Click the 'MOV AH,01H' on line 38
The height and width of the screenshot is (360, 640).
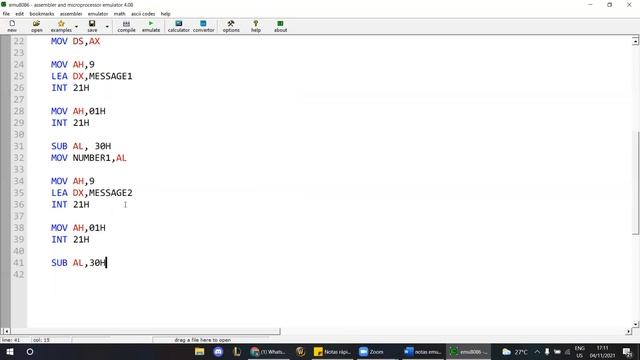point(78,228)
